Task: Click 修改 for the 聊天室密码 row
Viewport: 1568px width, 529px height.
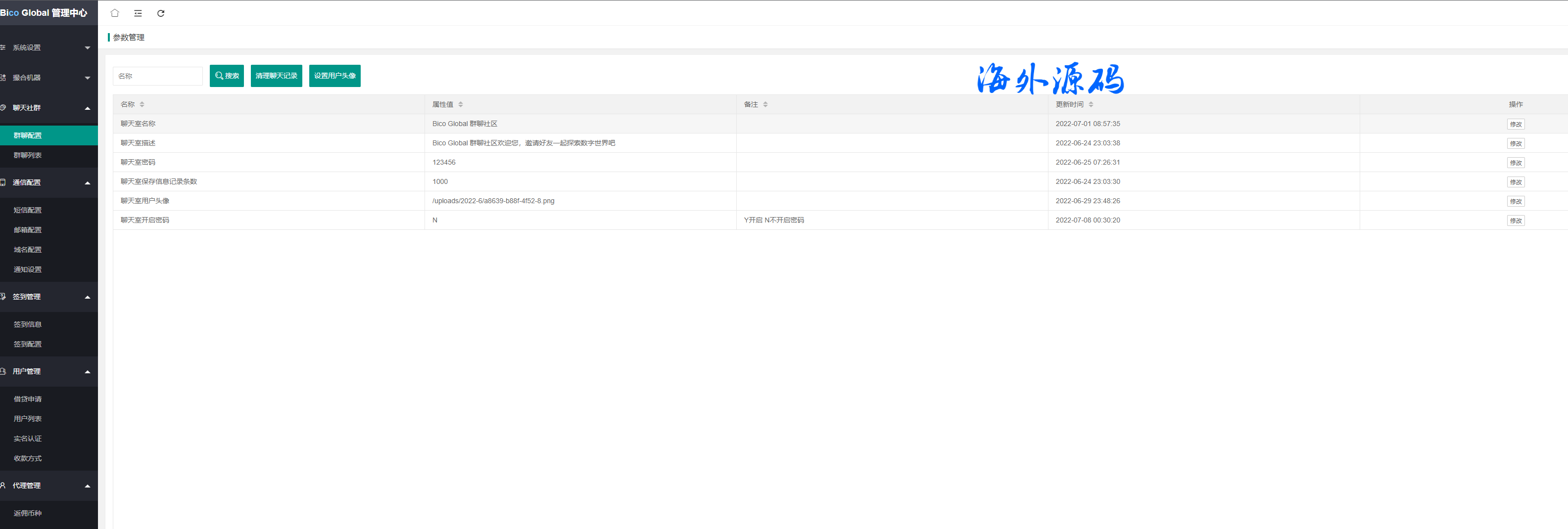Action: (x=1515, y=163)
